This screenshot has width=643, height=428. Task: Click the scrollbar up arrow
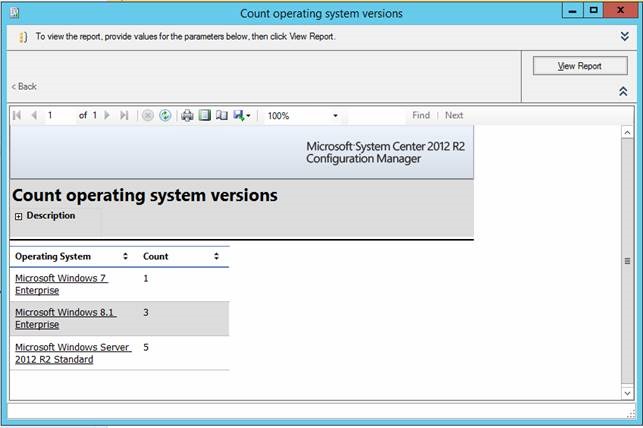click(x=627, y=132)
